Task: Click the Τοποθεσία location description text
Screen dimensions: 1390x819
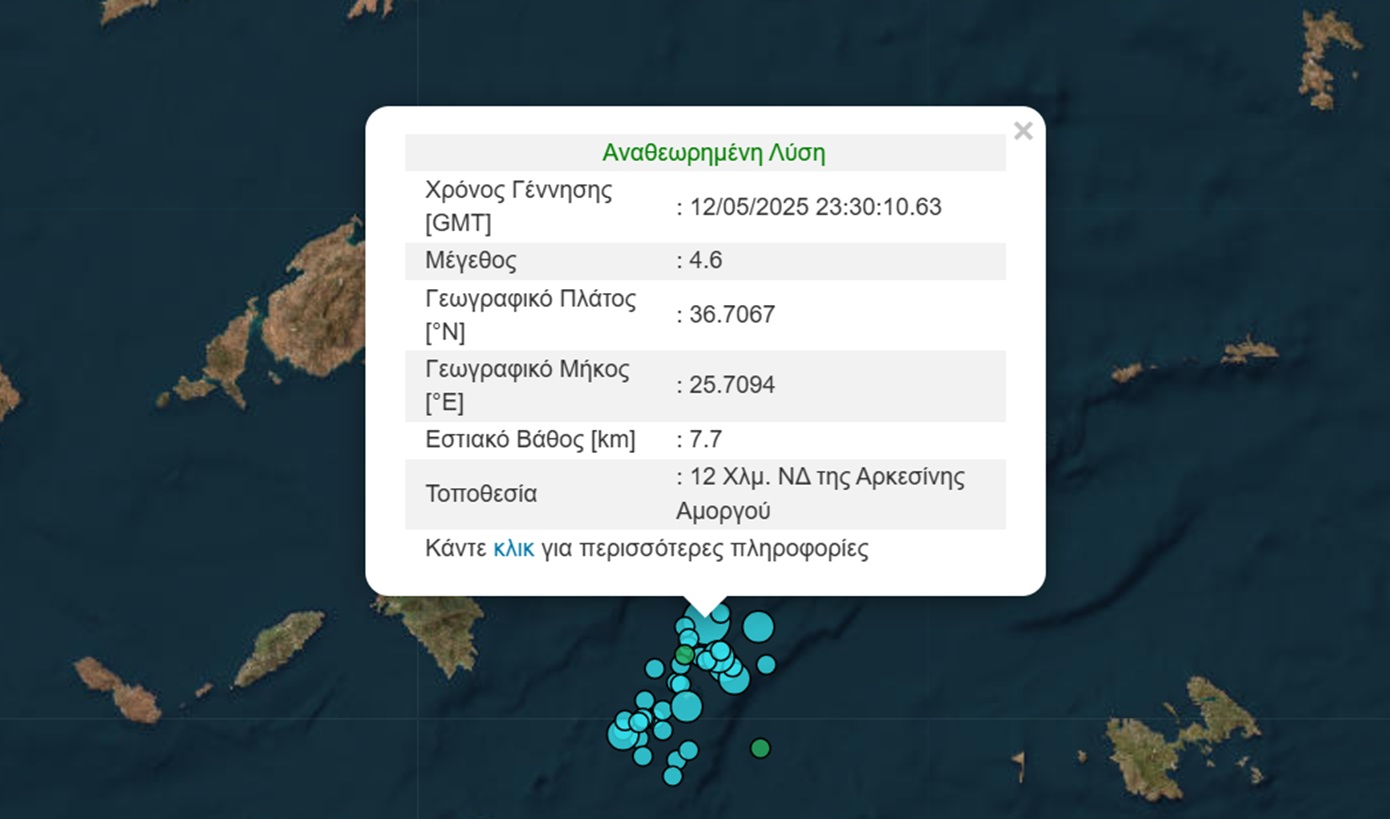Action: tap(820, 494)
